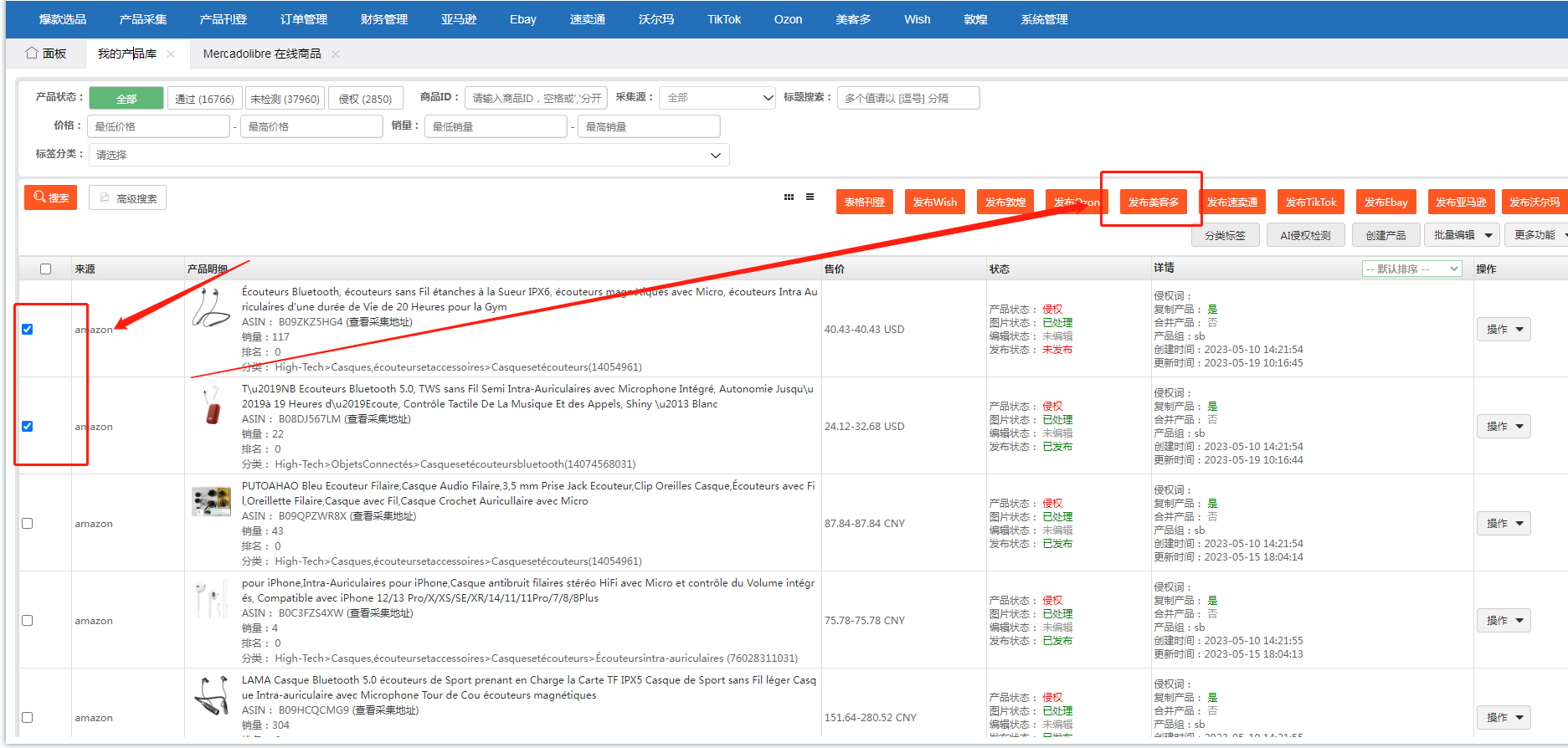The height and width of the screenshot is (748, 1568).
Task: Open thumbnail of red TWS earbuds product
Action: tap(212, 405)
